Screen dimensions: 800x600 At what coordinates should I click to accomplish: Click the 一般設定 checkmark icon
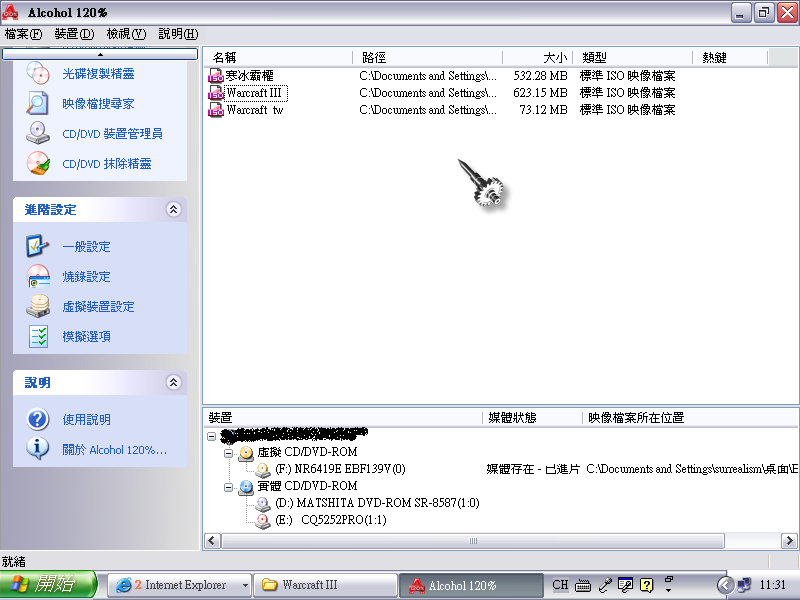pyautogui.click(x=38, y=246)
